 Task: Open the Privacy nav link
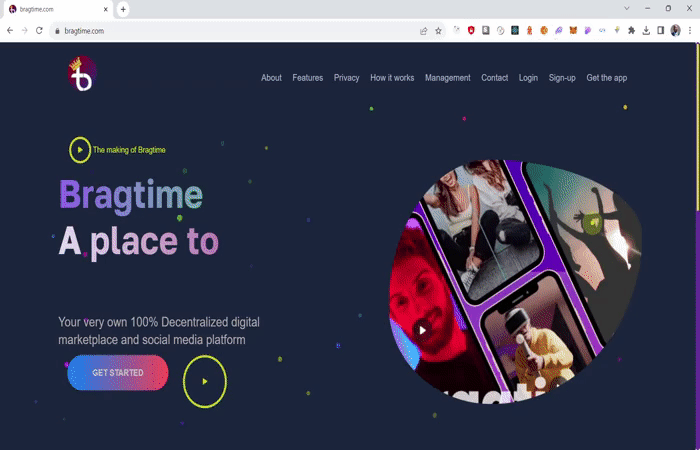click(346, 78)
